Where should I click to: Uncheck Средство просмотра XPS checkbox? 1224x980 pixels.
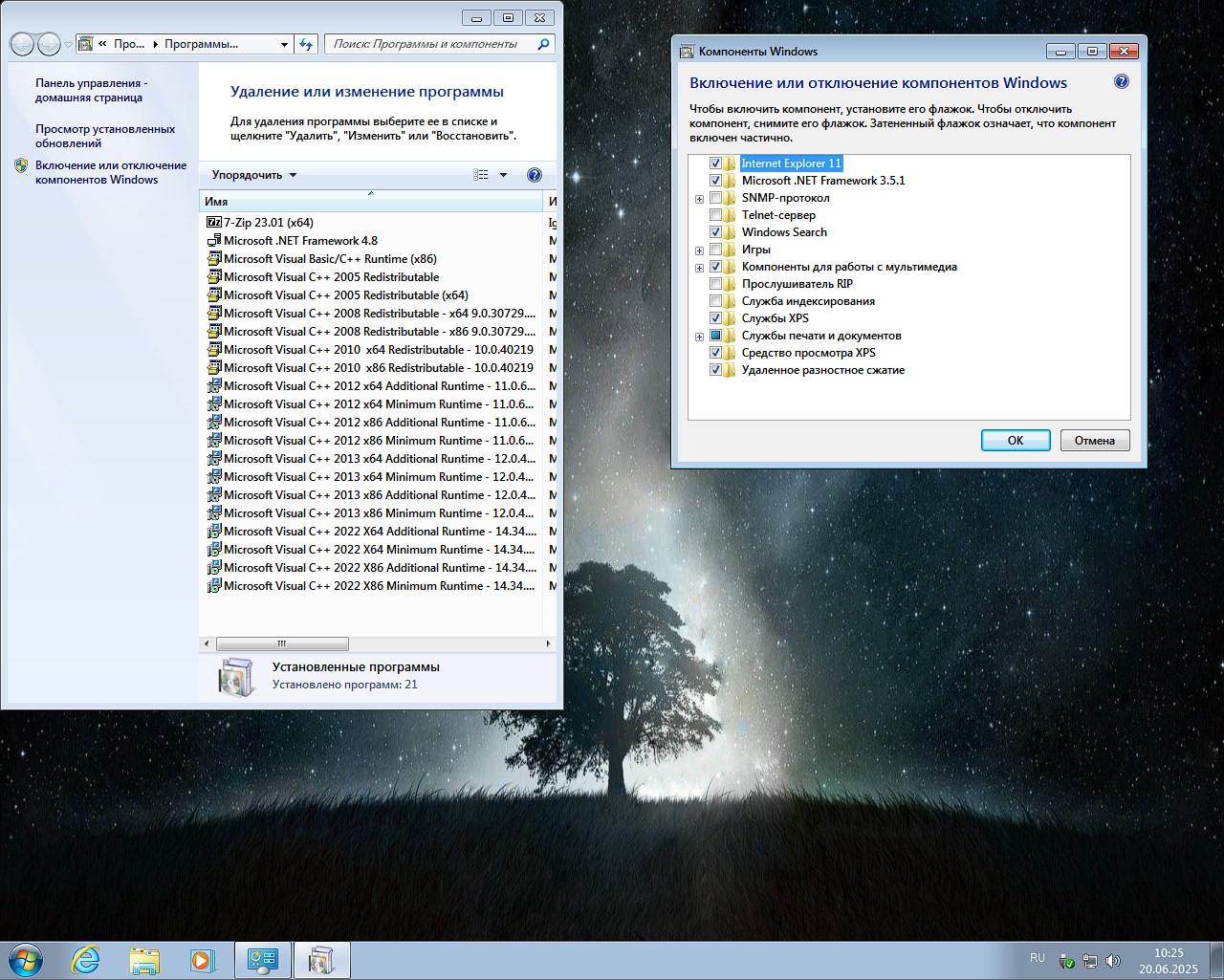715,353
